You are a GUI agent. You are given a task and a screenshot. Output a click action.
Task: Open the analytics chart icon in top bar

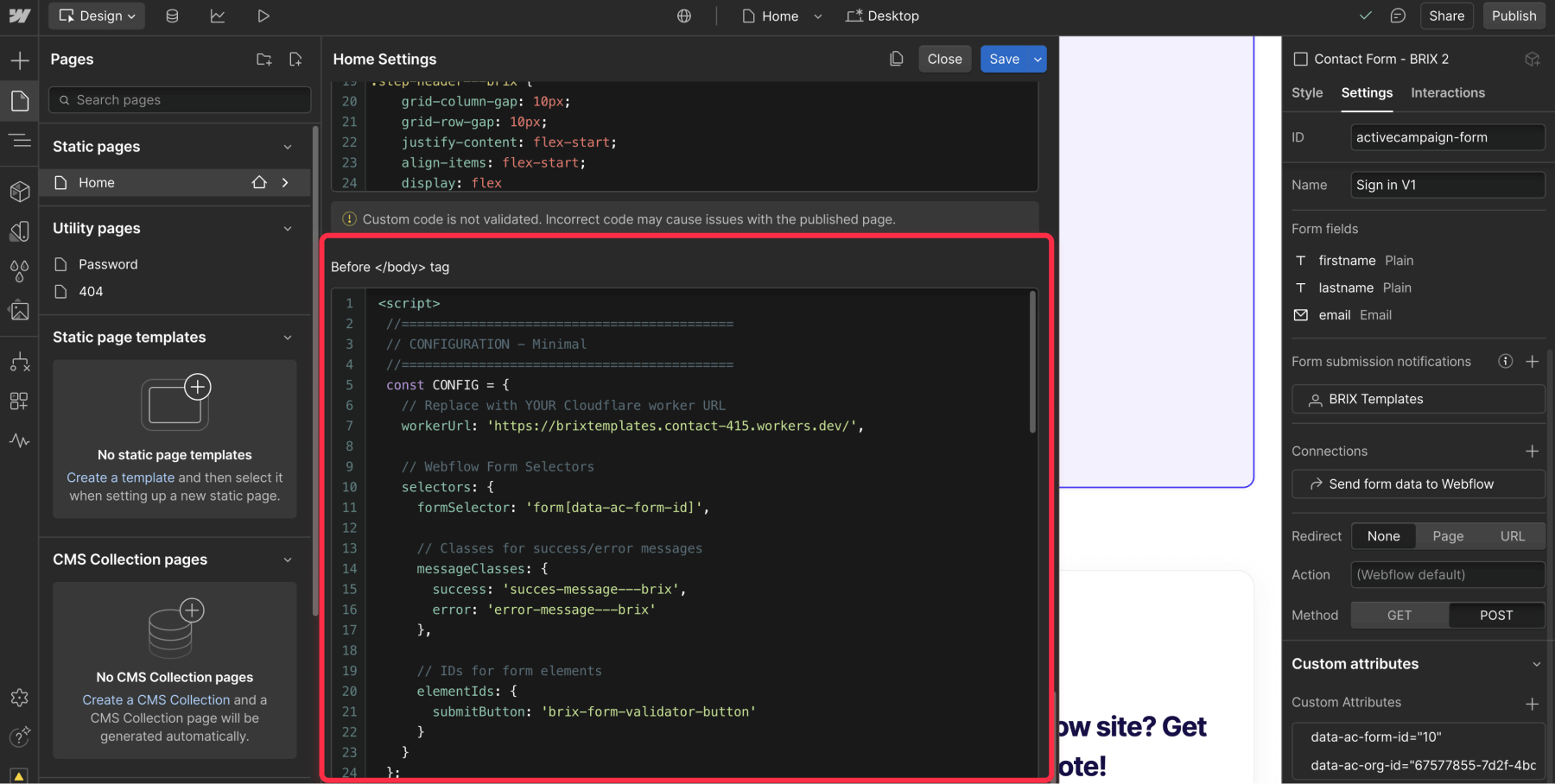[218, 16]
